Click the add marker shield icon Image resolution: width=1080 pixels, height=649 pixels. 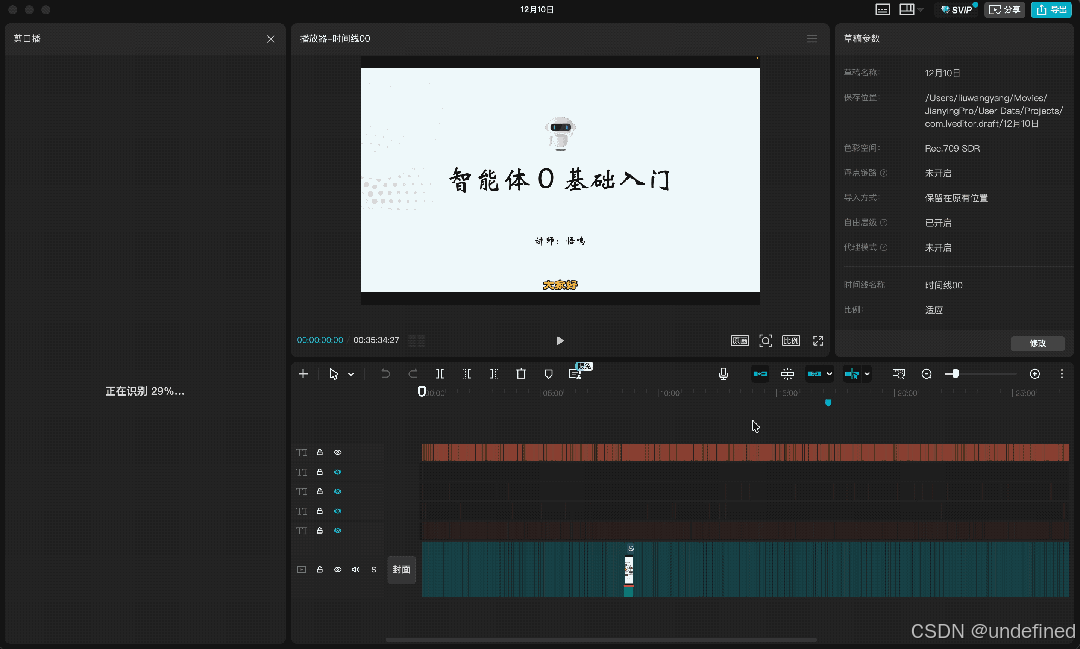coord(548,373)
